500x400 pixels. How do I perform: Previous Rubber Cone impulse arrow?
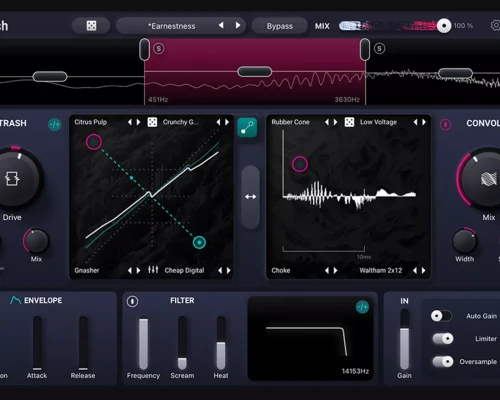(x=327, y=122)
